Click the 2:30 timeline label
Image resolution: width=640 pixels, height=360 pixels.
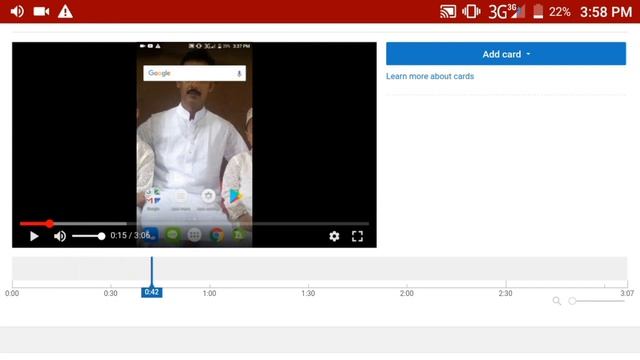coord(505,293)
